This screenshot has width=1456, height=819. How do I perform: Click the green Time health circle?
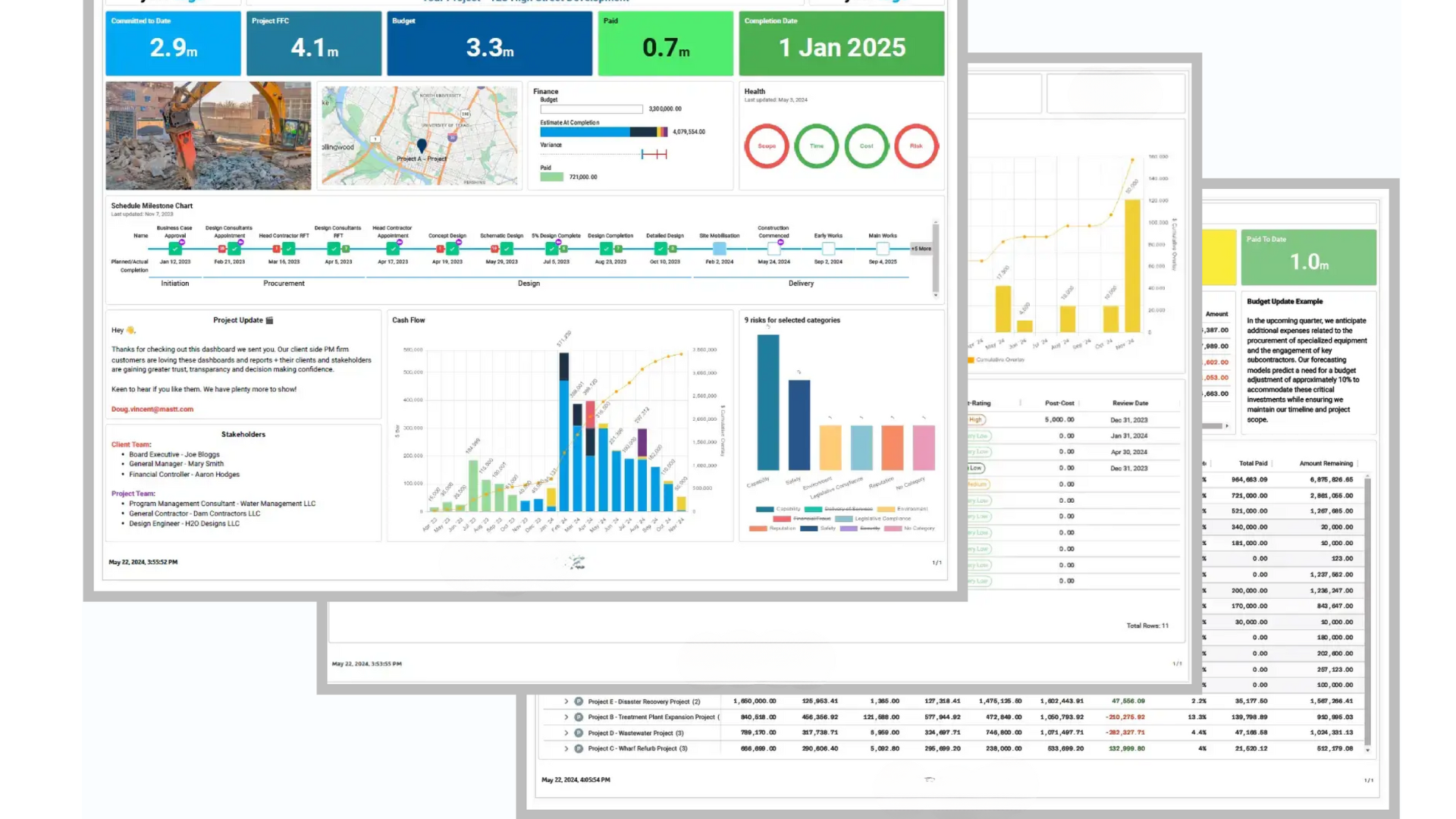817,146
